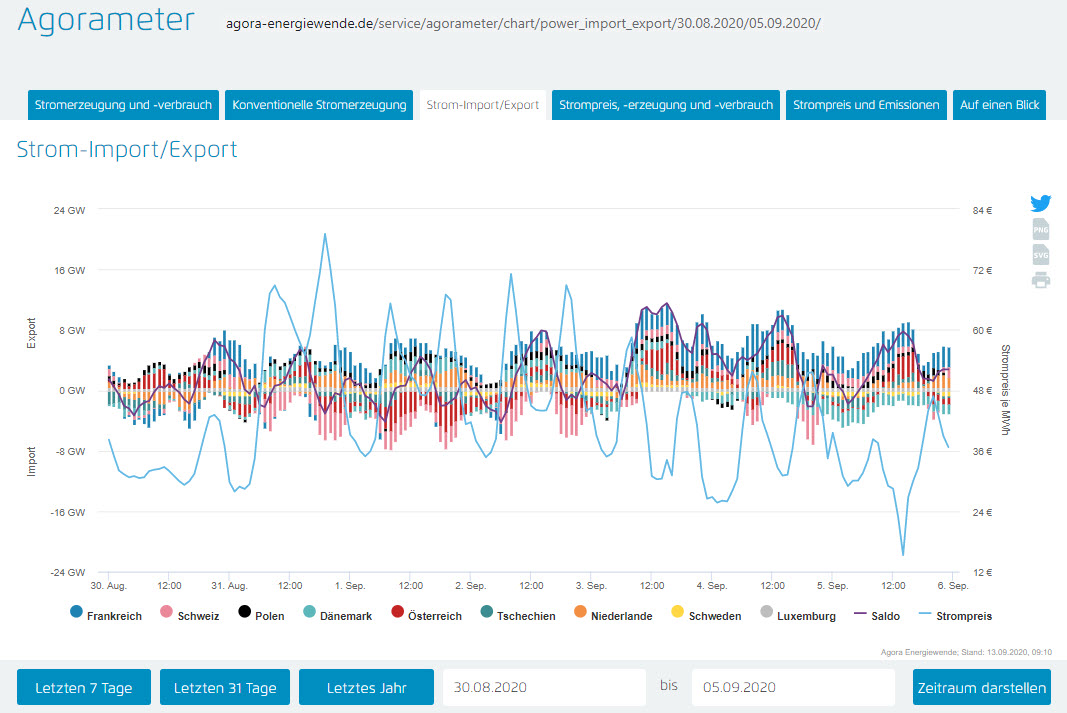Select Letzten 31 Tage range

click(225, 688)
